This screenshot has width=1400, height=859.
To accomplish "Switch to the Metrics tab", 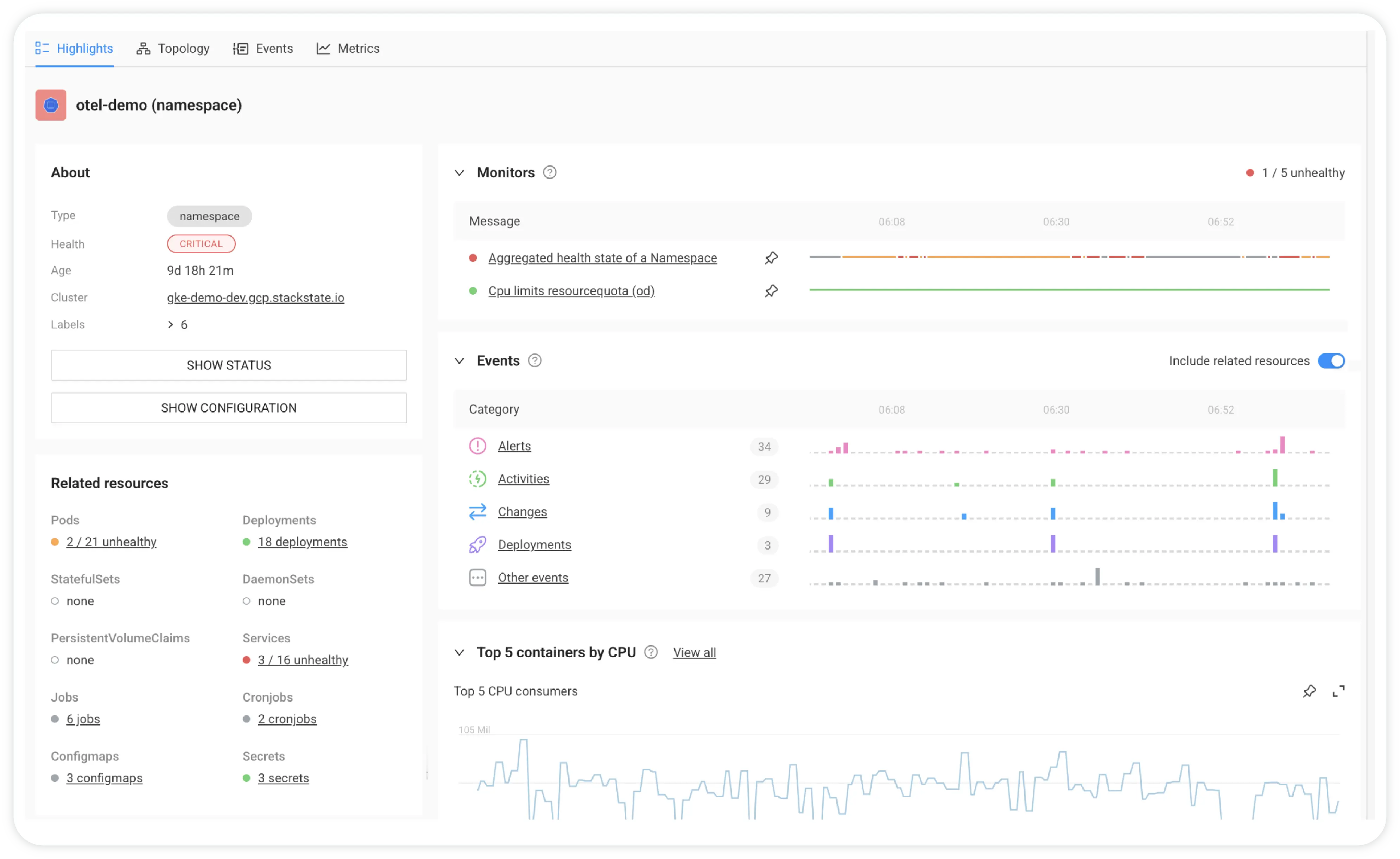I will click(358, 47).
